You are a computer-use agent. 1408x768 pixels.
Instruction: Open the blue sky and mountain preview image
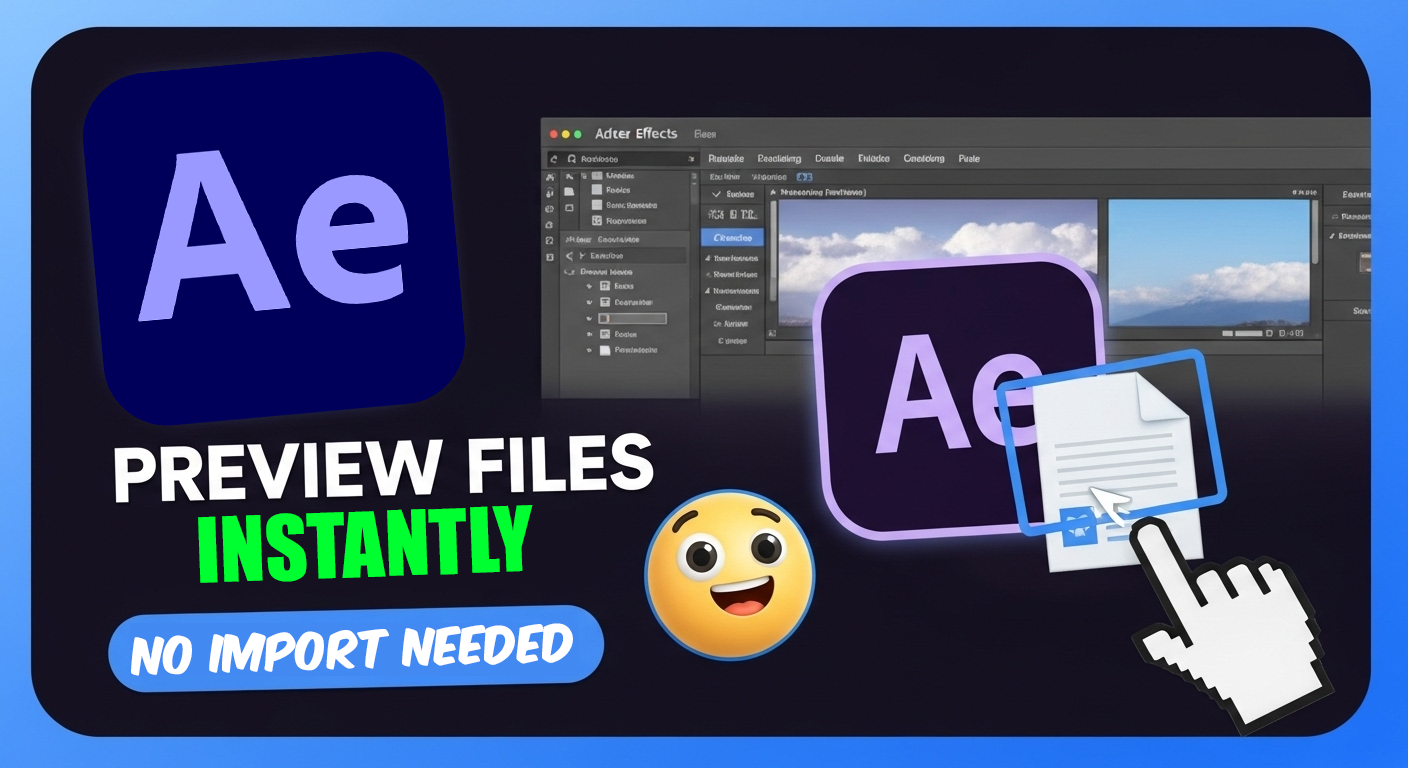click(x=1207, y=262)
